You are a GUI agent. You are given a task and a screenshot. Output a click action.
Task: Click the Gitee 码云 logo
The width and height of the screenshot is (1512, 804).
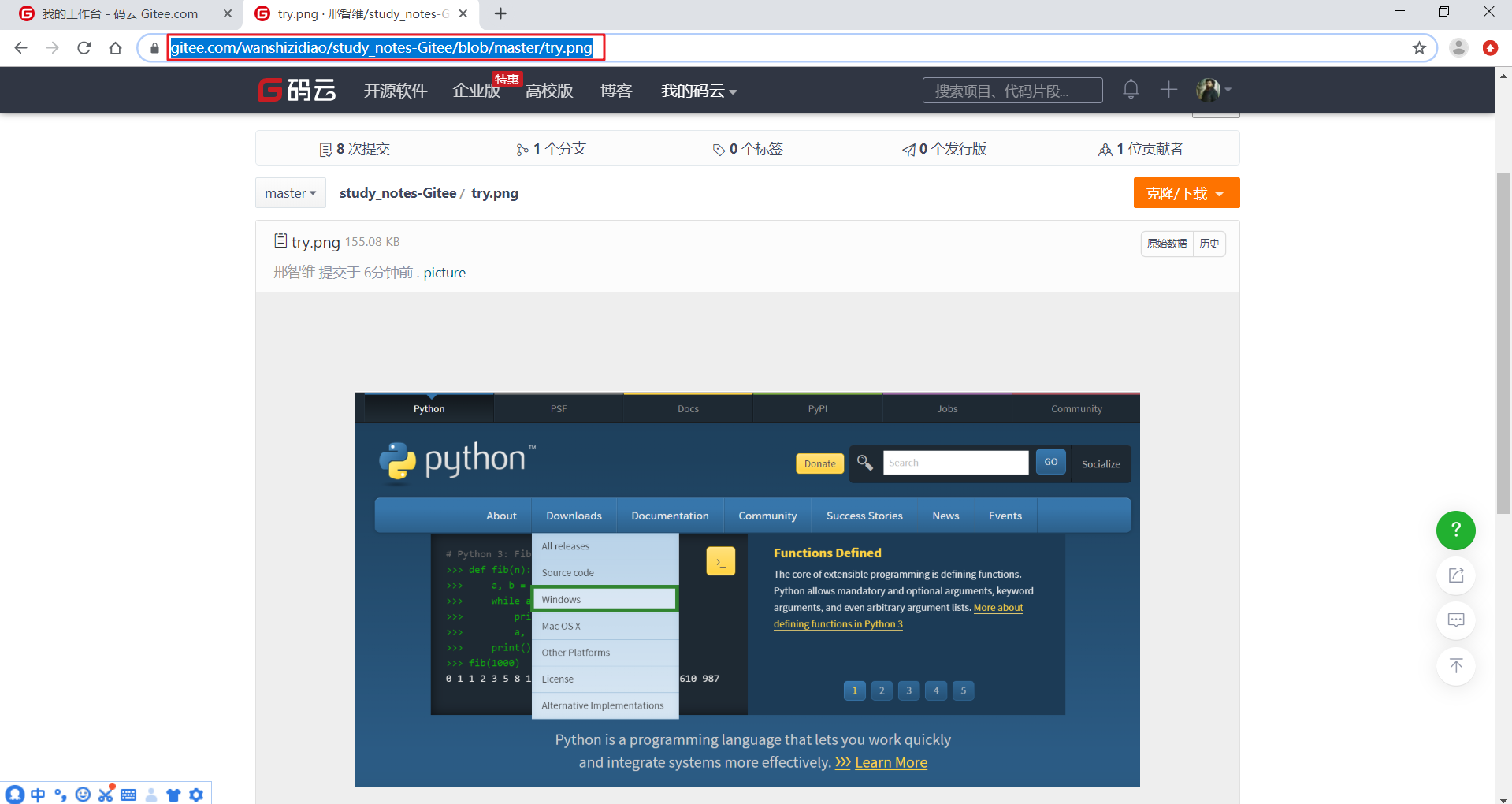[x=297, y=90]
